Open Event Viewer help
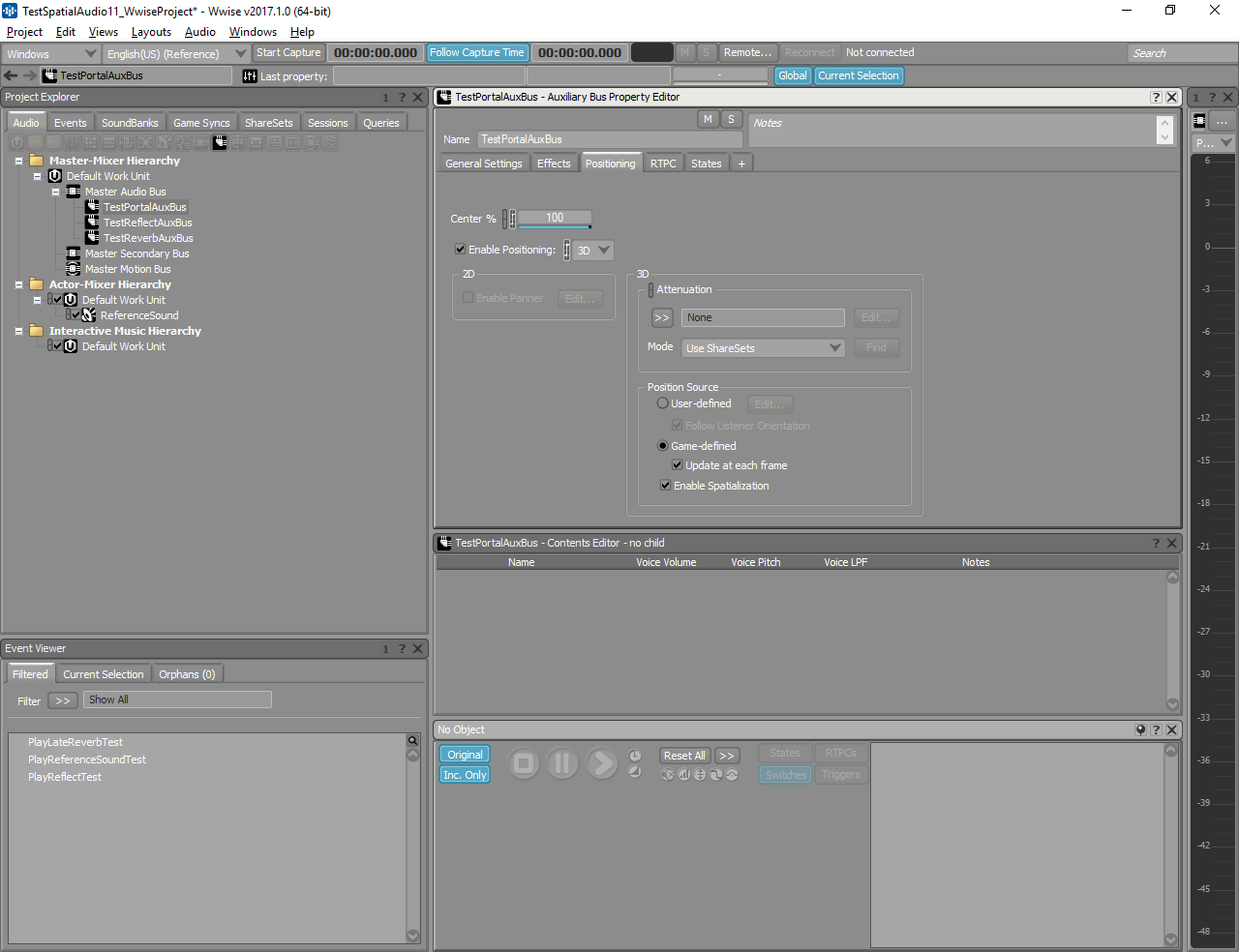This screenshot has width=1239, height=952. click(x=402, y=649)
